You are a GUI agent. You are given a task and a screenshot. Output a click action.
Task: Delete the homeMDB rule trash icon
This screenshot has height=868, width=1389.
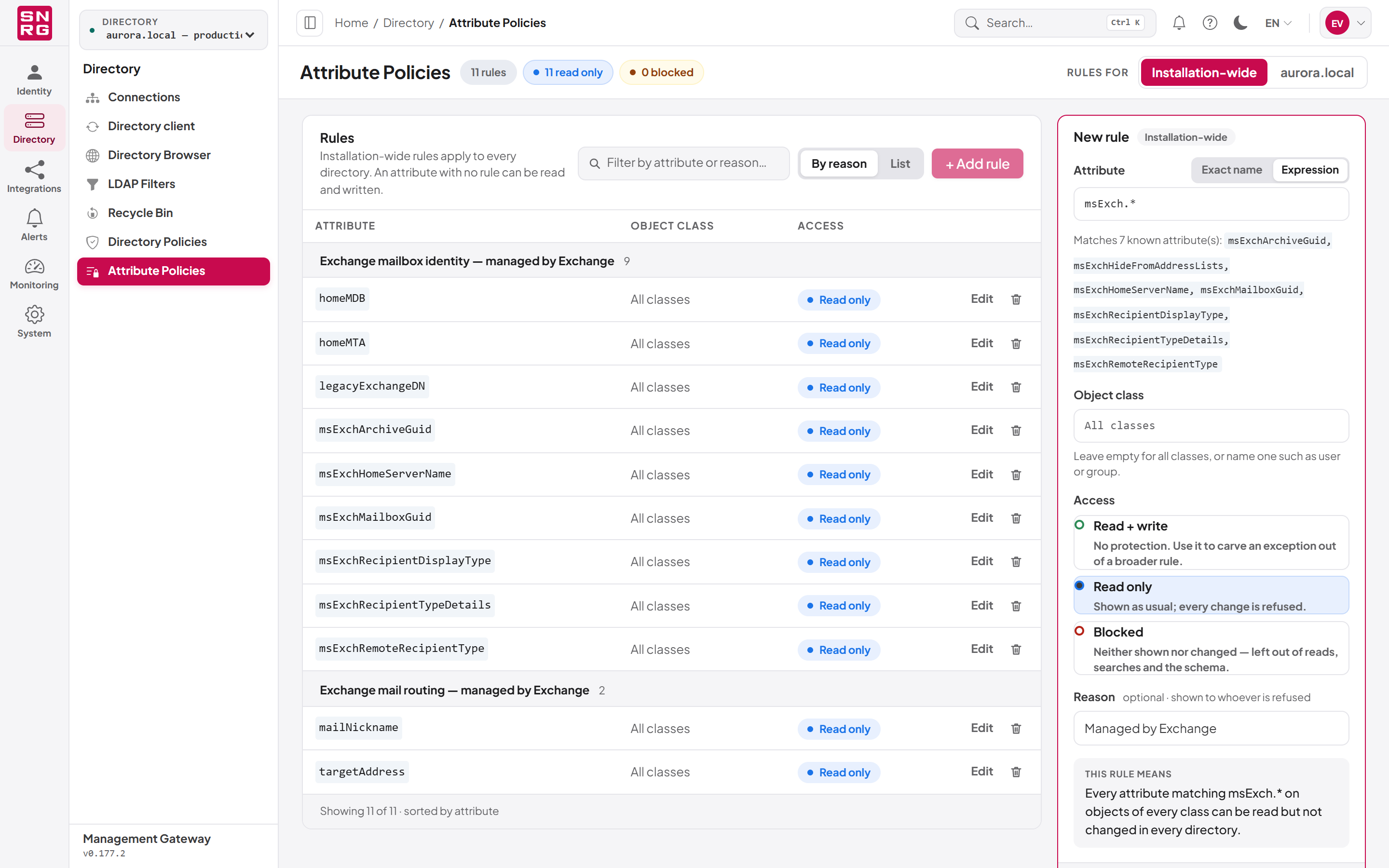tap(1016, 299)
